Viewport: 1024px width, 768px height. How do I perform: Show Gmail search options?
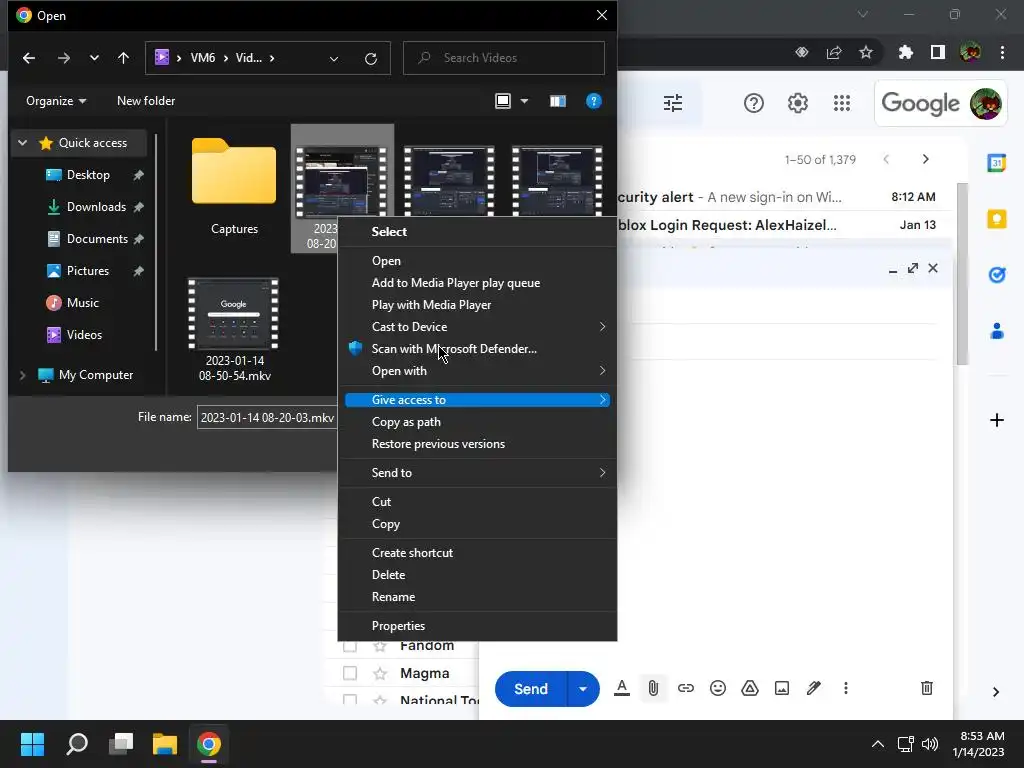(673, 103)
